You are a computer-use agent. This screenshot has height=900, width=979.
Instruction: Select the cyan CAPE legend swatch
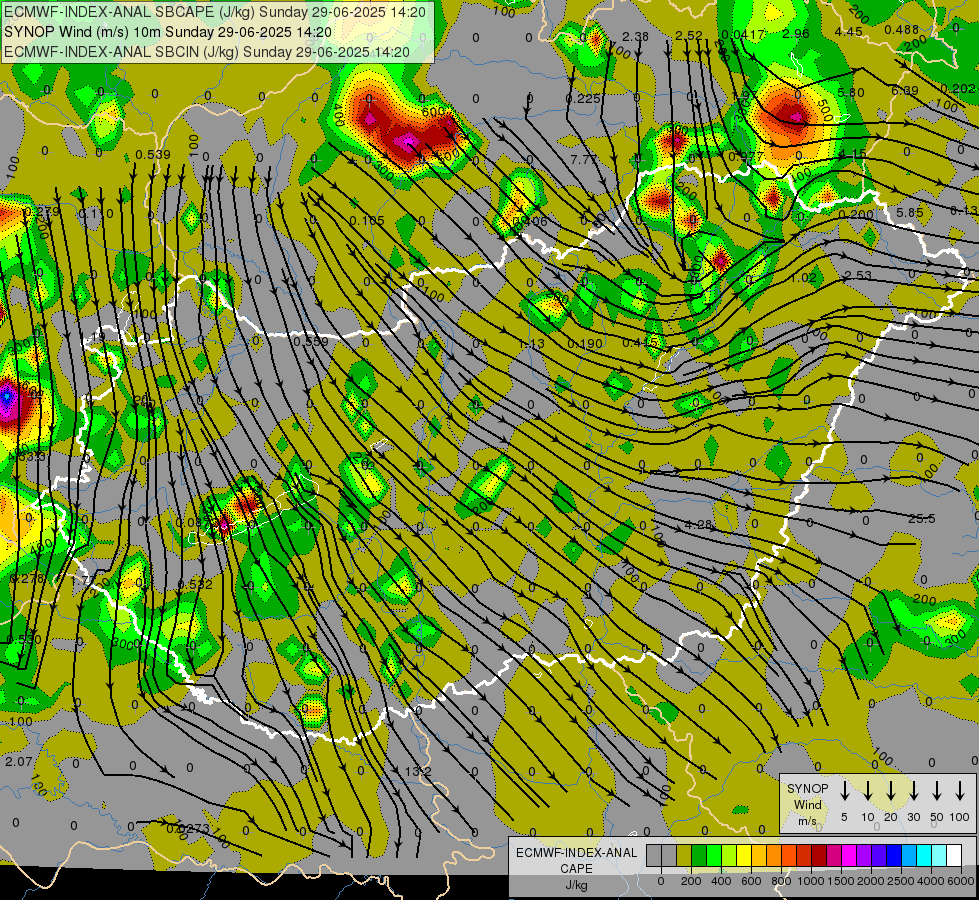point(923,856)
